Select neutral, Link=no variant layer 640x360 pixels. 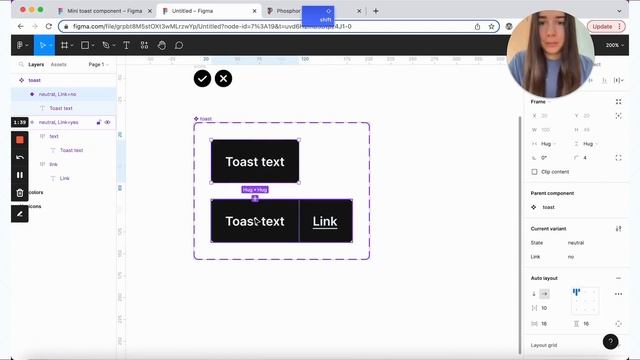[63, 94]
